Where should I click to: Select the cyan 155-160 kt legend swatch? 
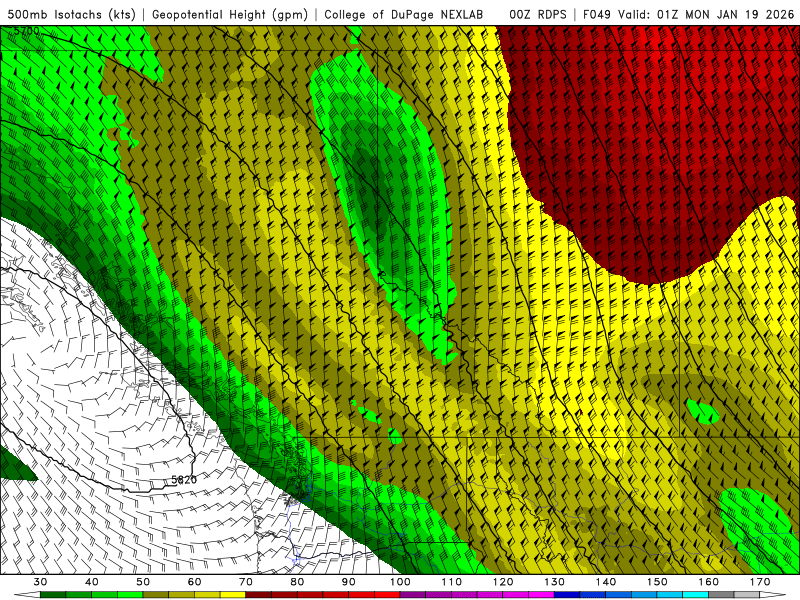(695, 596)
